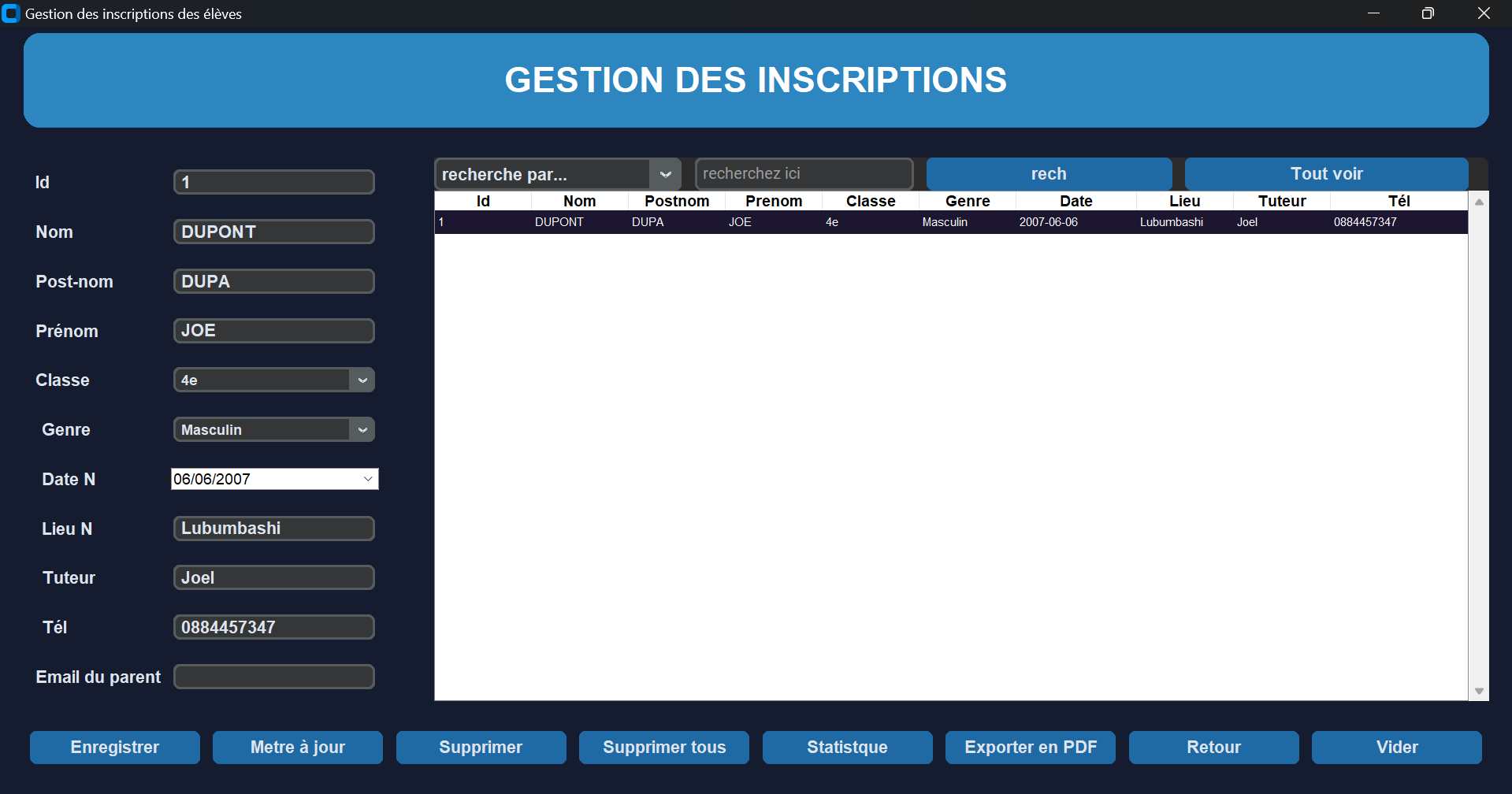Expand the 'recherche par...' dropdown

coord(665,174)
